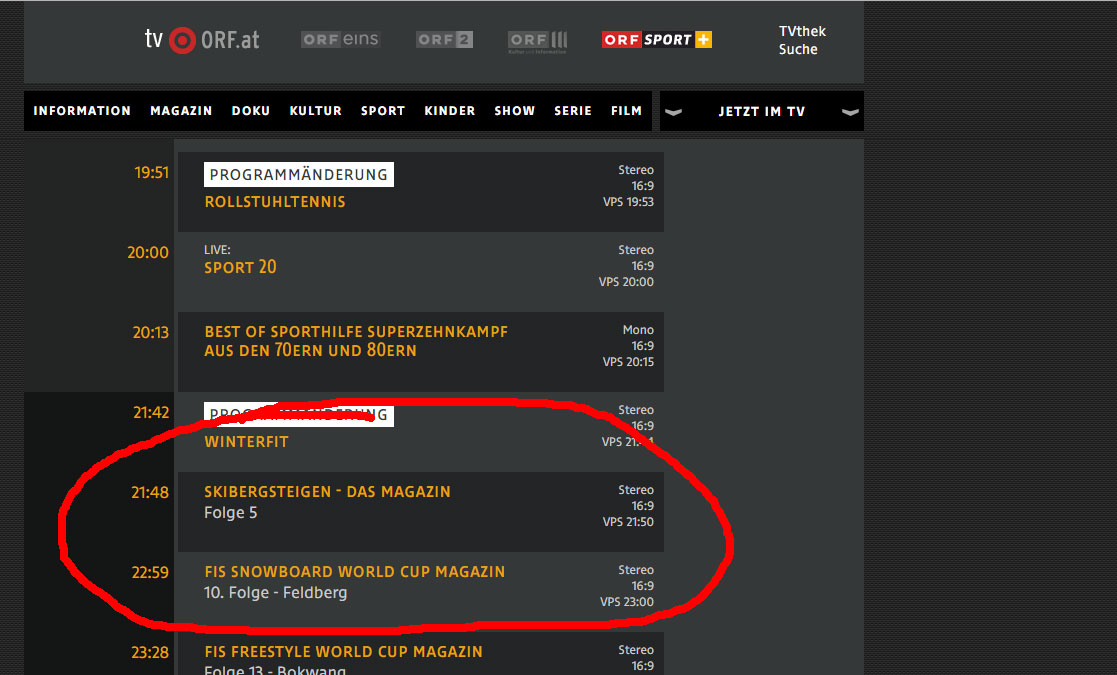Image resolution: width=1117 pixels, height=675 pixels.
Task: Click Stereo label in the Rollstuhltennis row
Action: [636, 170]
